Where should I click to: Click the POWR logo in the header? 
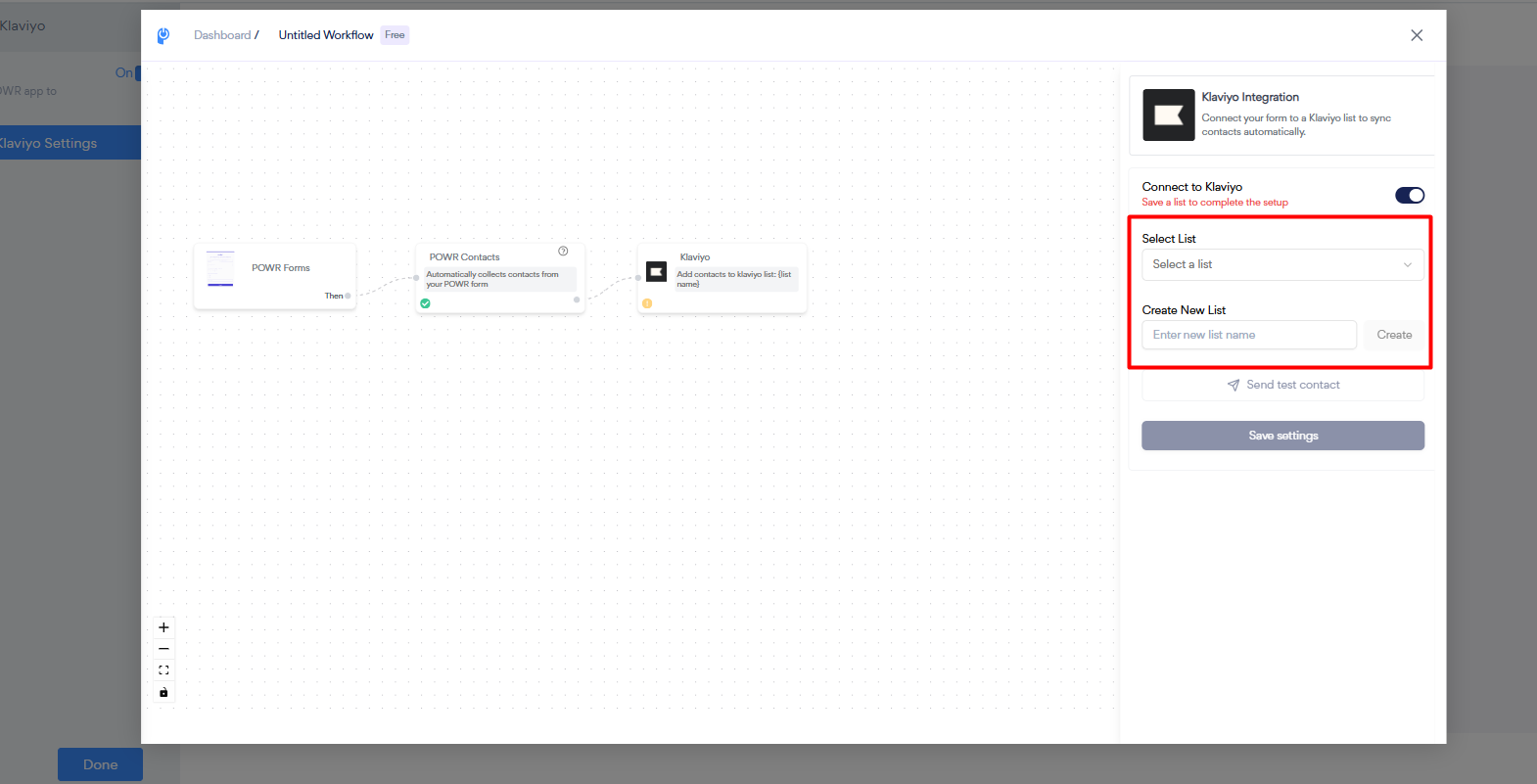click(x=163, y=35)
